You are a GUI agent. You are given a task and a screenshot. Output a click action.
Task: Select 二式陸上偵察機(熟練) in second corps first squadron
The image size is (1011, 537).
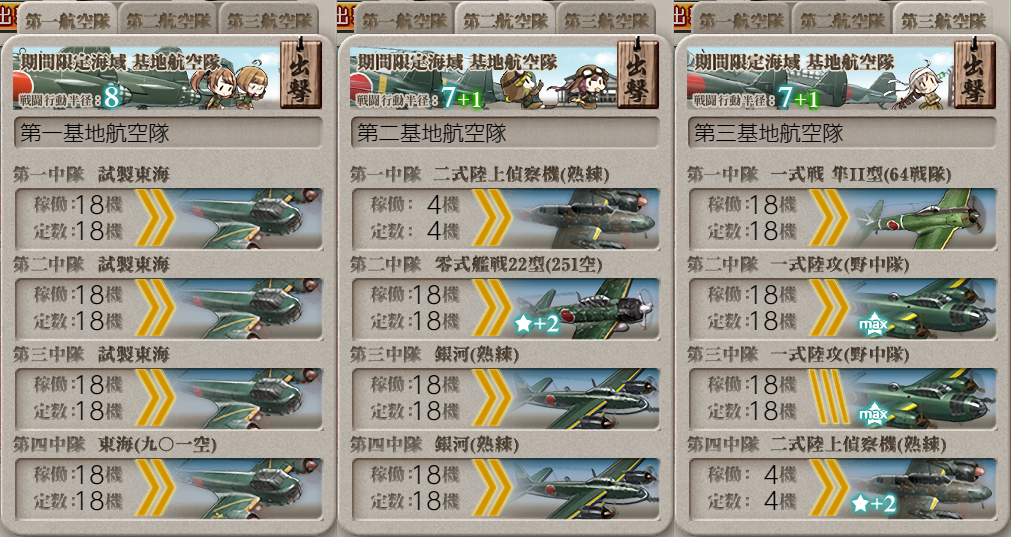(584, 219)
